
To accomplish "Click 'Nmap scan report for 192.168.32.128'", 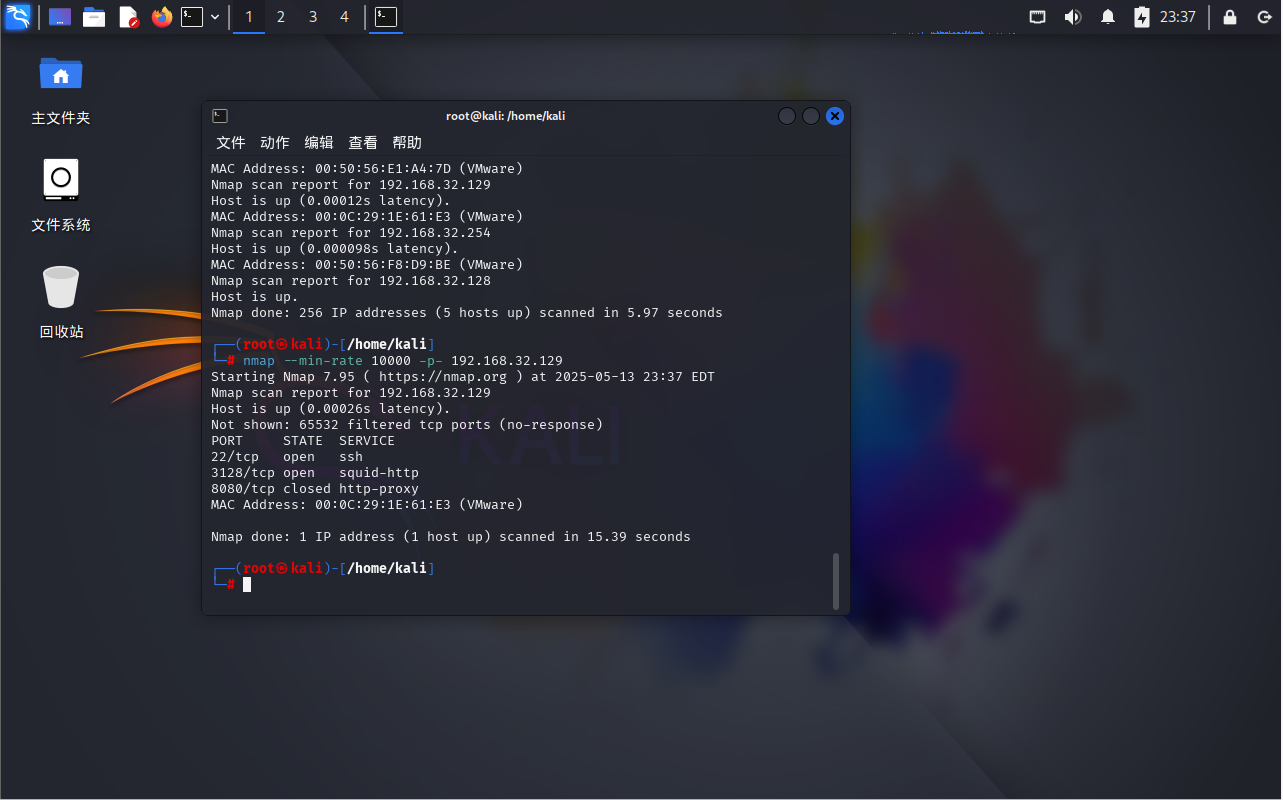I will [351, 281].
